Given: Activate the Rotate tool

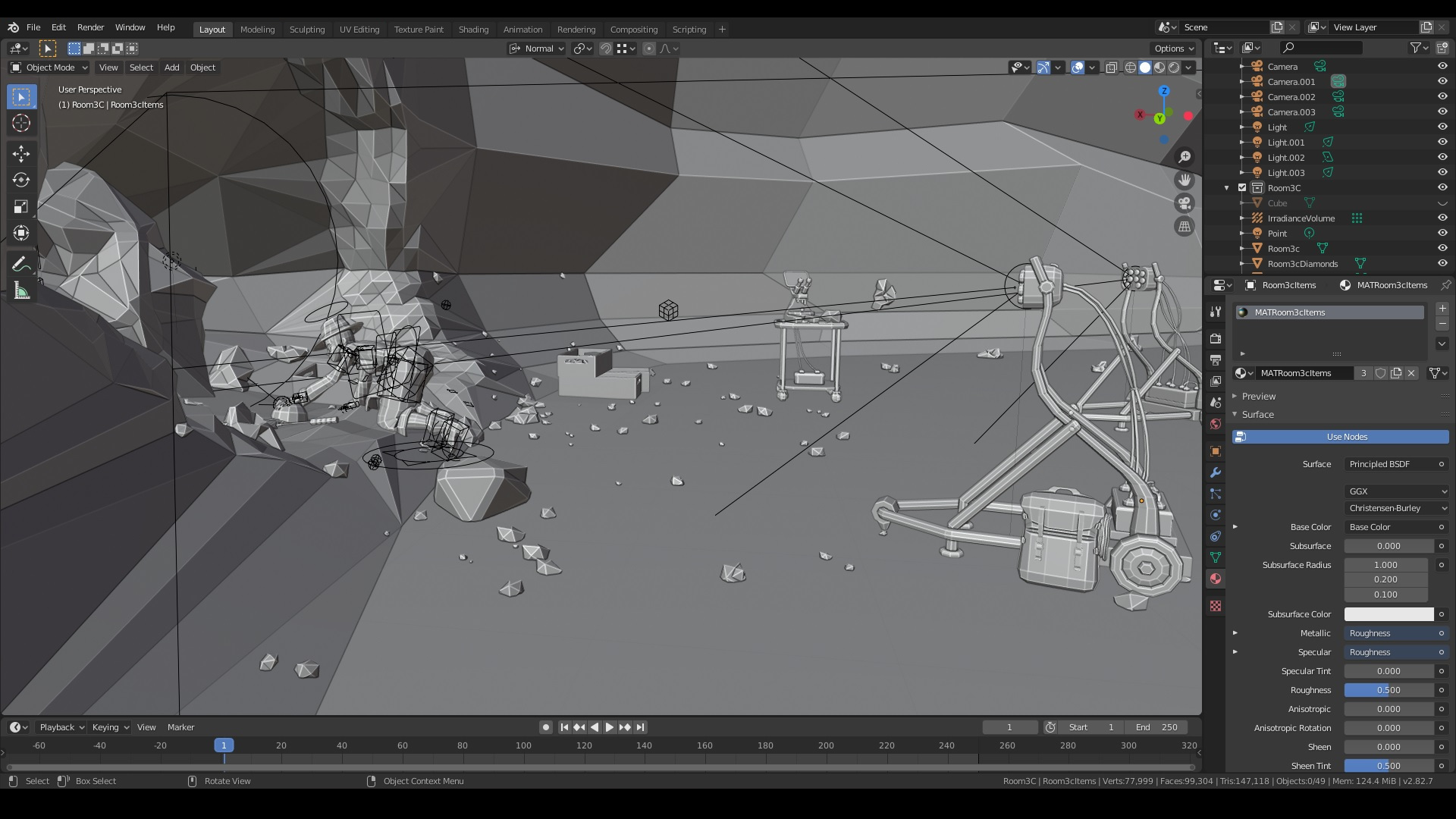Looking at the screenshot, I should coord(21,180).
